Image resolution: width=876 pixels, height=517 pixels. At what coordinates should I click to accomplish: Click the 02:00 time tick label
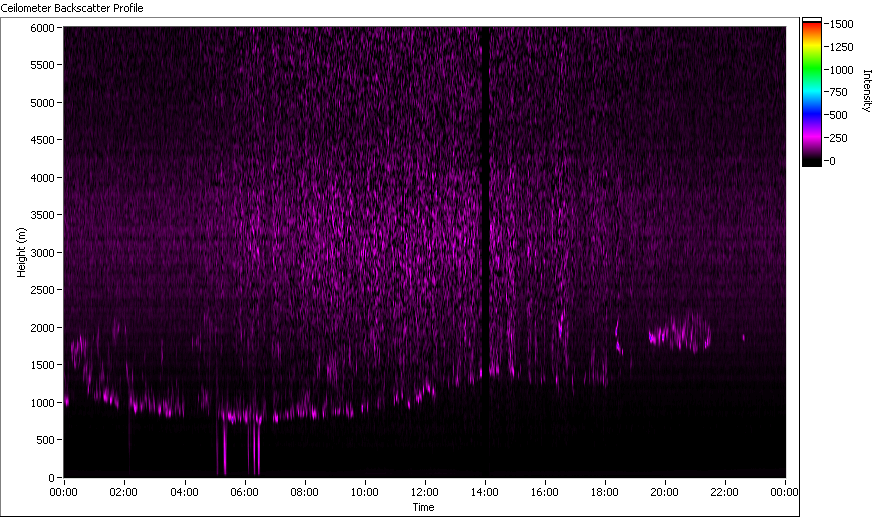click(x=123, y=492)
